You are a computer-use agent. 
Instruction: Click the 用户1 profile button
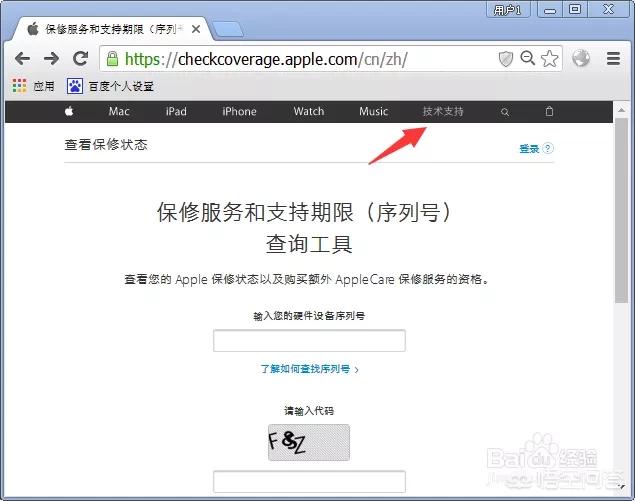pyautogui.click(x=508, y=10)
